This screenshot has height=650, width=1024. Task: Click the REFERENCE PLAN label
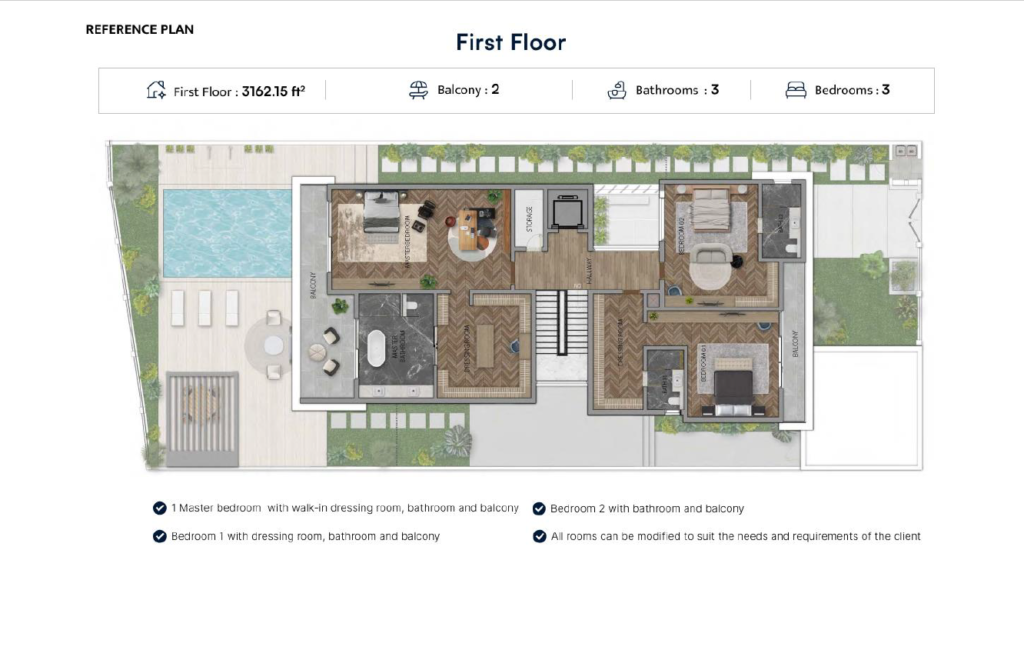point(140,29)
